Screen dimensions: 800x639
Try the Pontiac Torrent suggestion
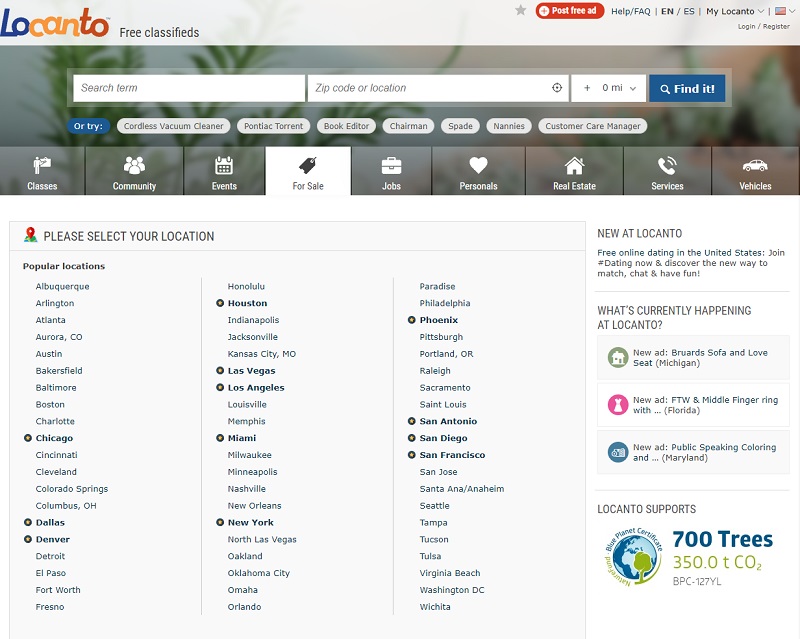273,126
